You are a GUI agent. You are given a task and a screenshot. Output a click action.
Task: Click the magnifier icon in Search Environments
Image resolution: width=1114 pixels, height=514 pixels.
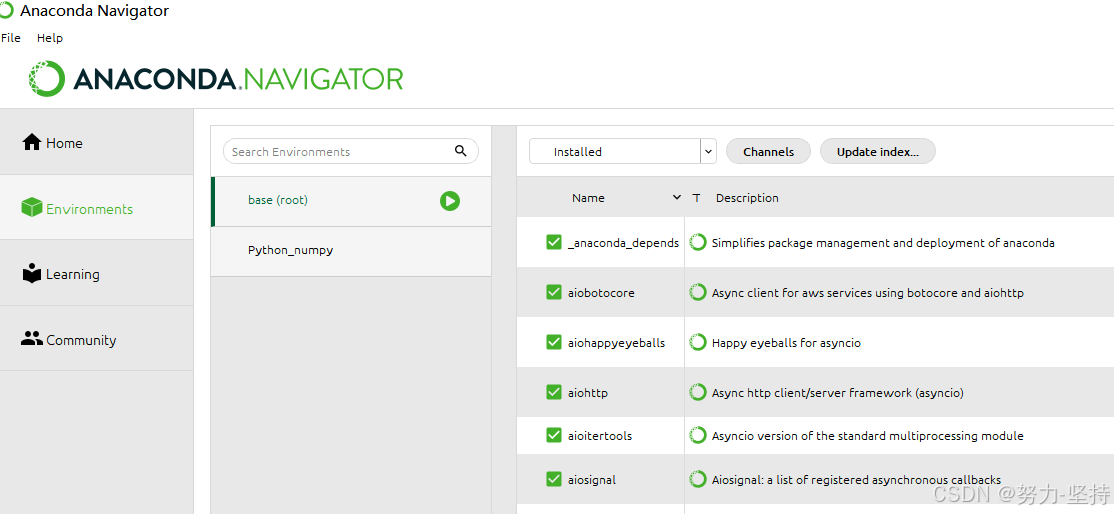pyautogui.click(x=460, y=151)
